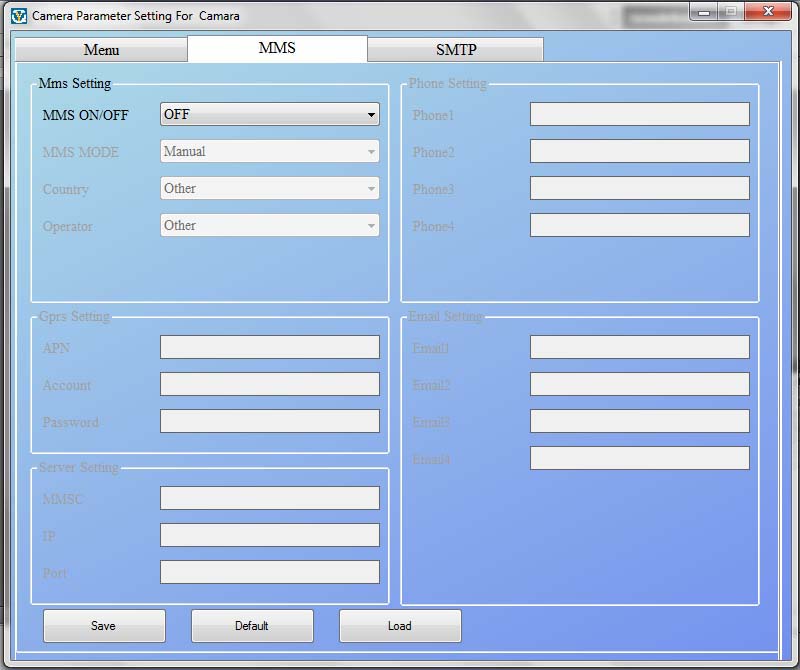Click into the Gprs Password field

pyautogui.click(x=270, y=421)
